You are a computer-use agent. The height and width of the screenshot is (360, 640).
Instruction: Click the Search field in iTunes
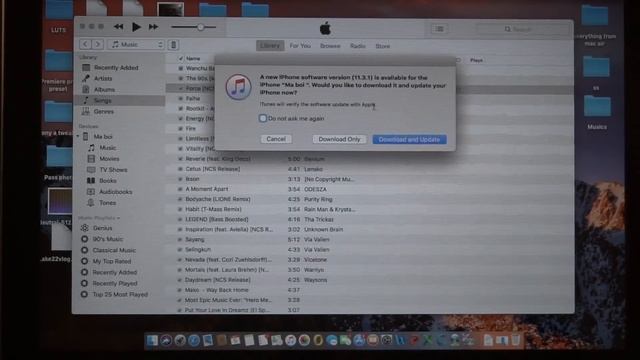point(522,29)
